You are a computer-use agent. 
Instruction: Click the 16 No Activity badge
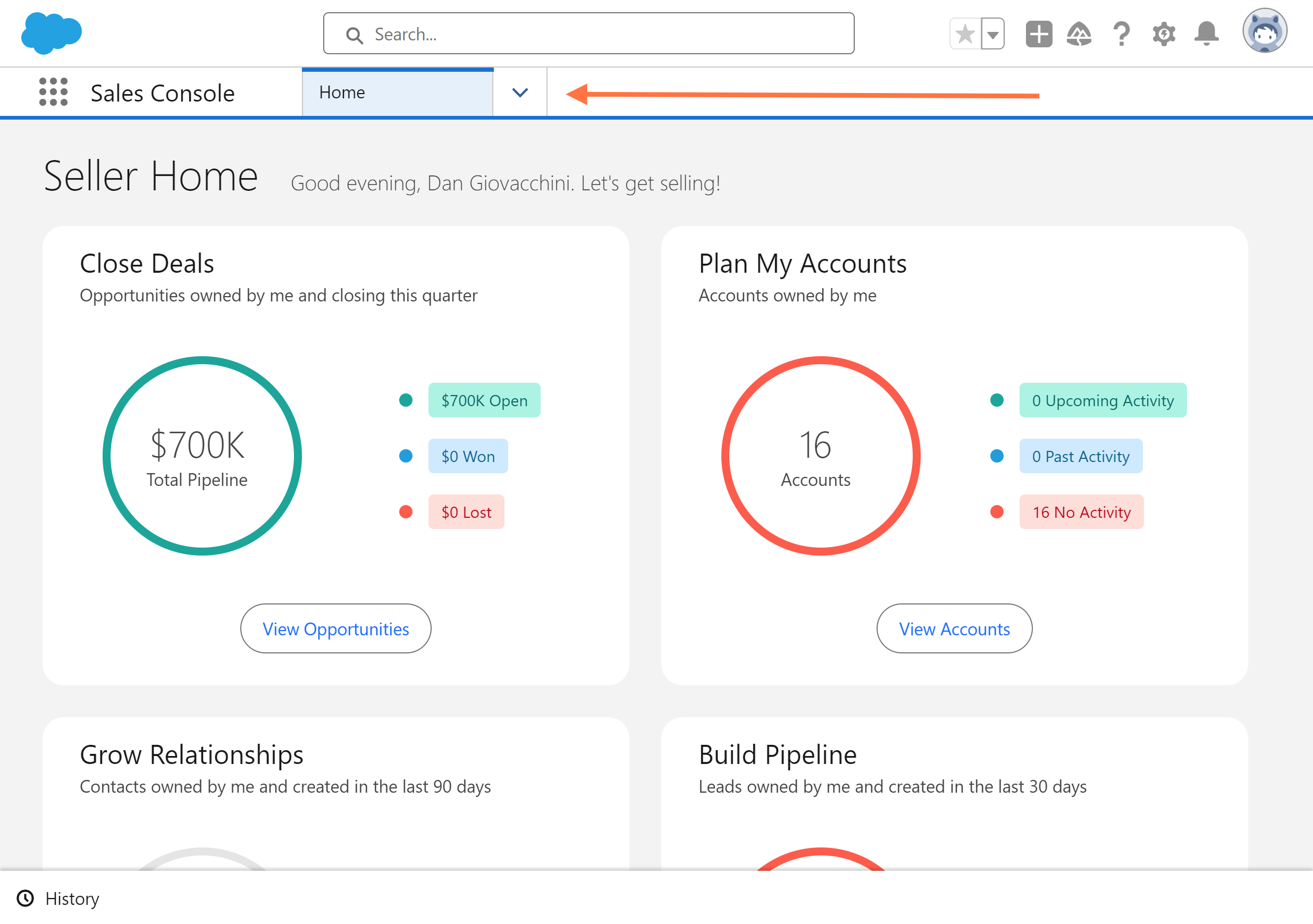[x=1082, y=513]
